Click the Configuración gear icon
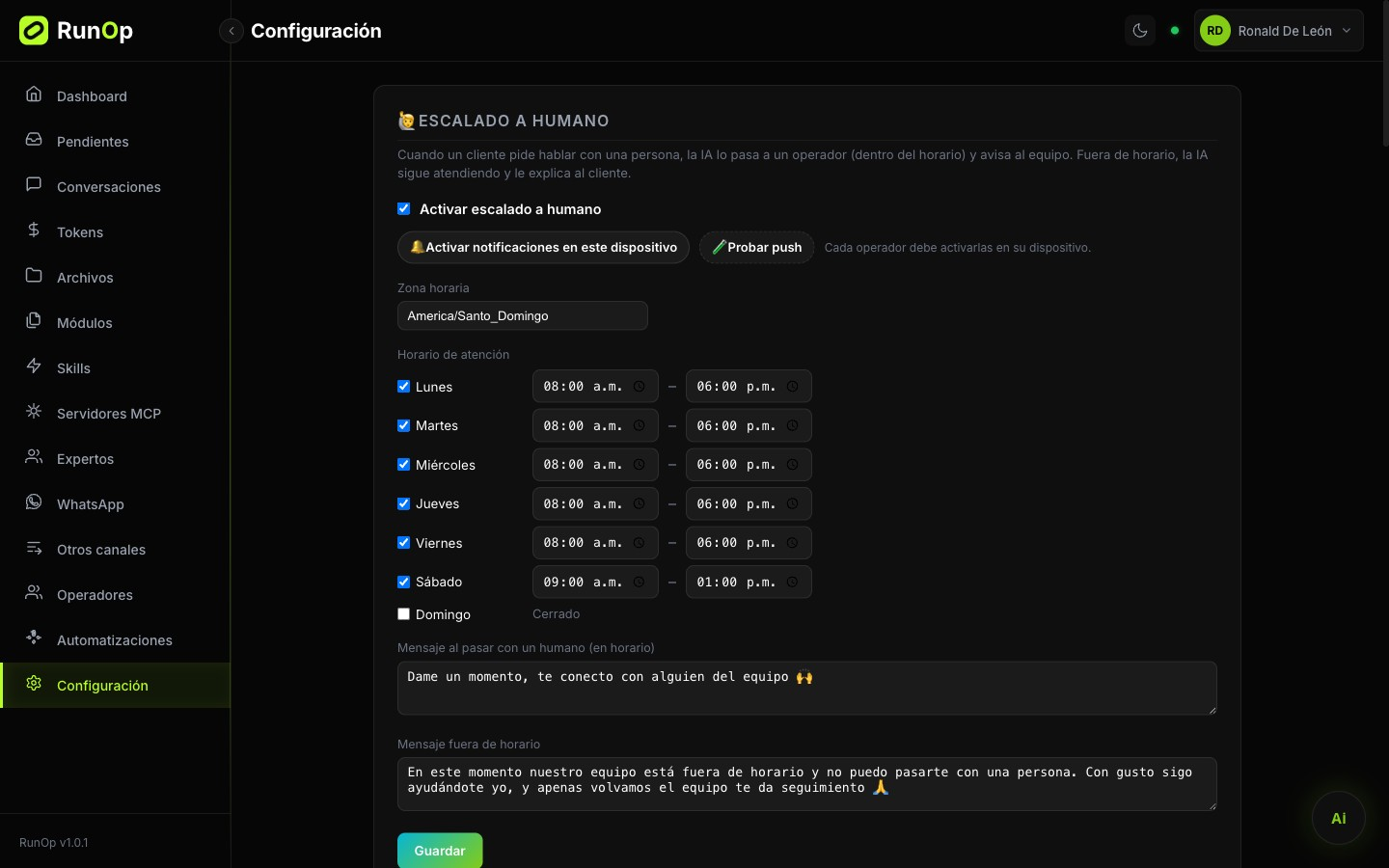This screenshot has height=868, width=1389. point(34,684)
